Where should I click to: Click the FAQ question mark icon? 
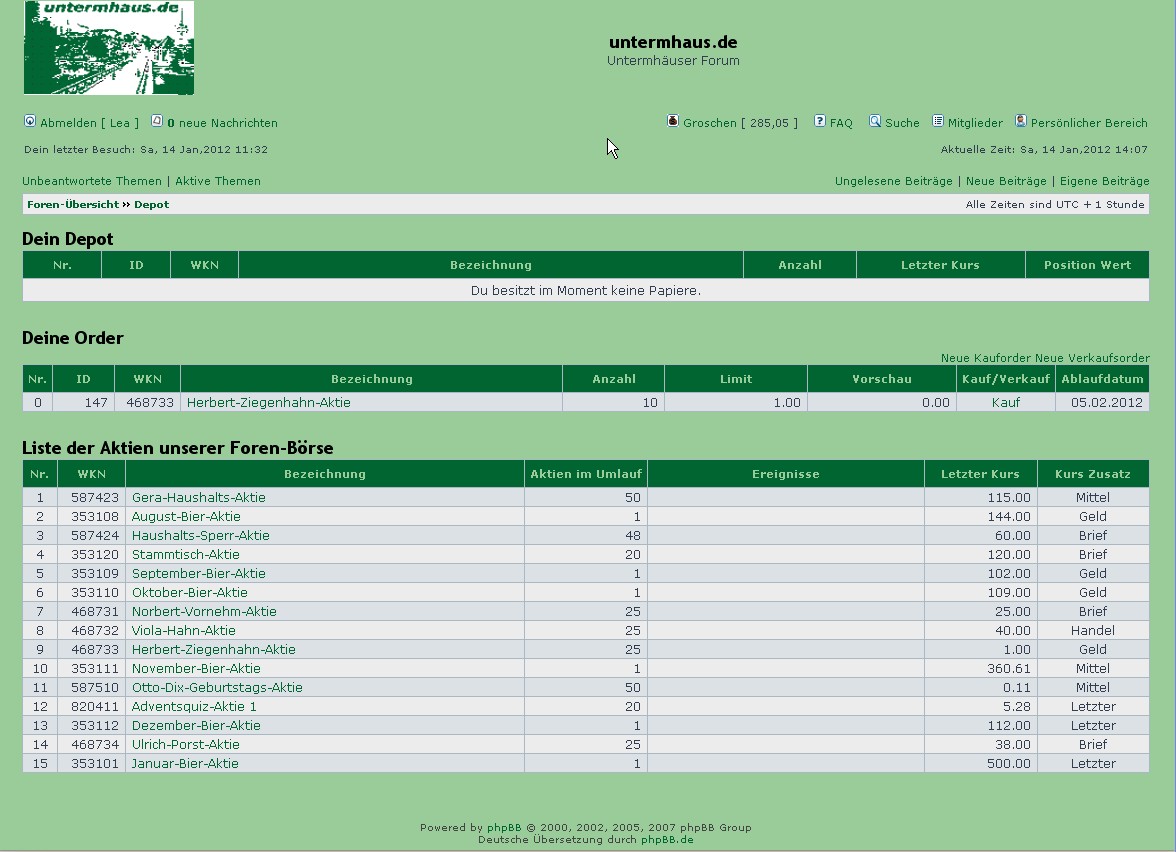820,122
